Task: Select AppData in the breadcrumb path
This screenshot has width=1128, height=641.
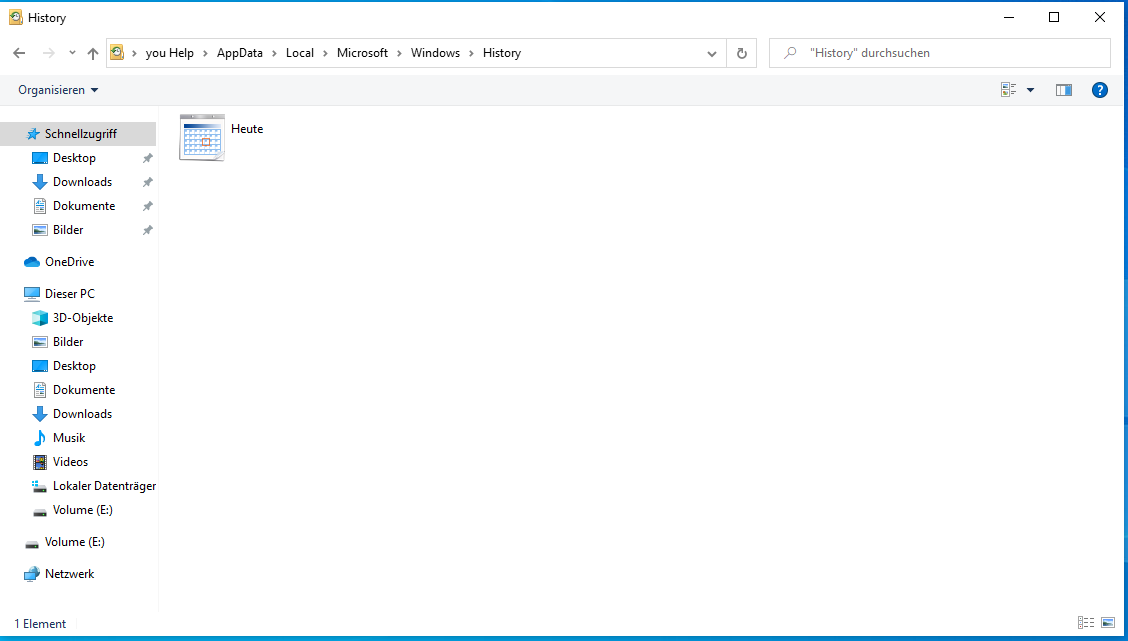Action: [x=240, y=53]
